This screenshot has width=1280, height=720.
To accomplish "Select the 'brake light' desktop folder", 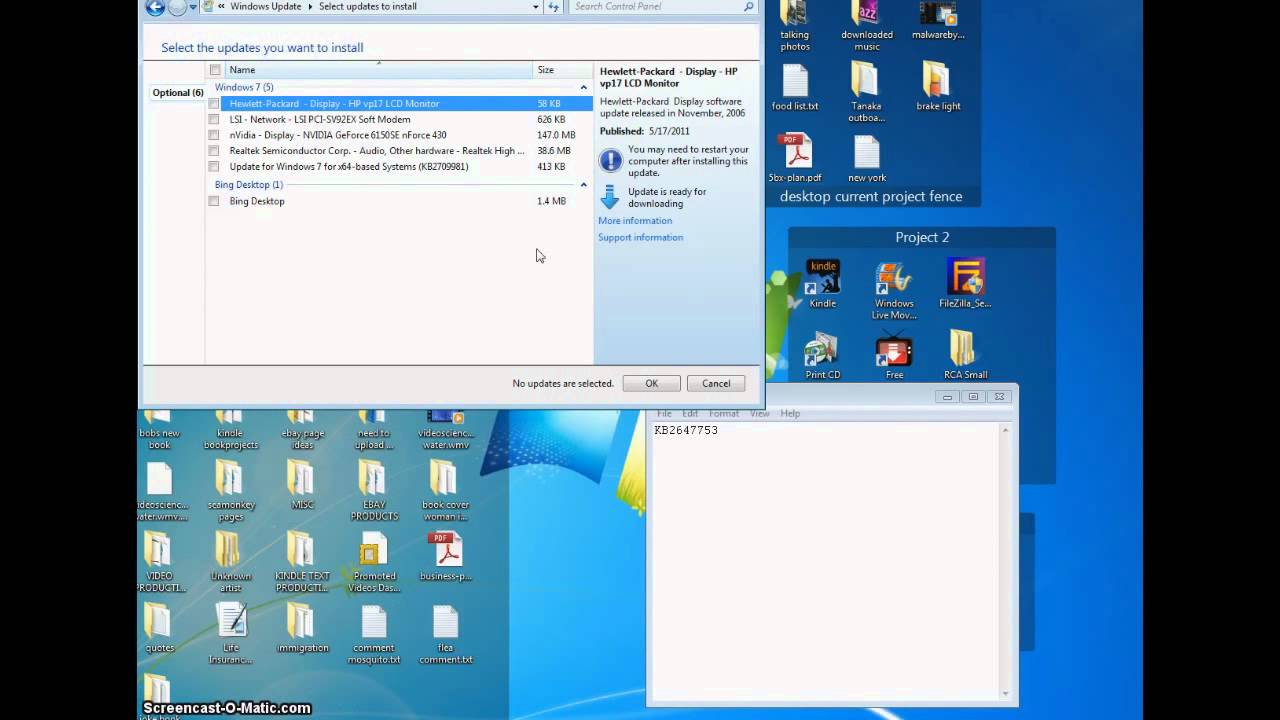I will (x=938, y=87).
